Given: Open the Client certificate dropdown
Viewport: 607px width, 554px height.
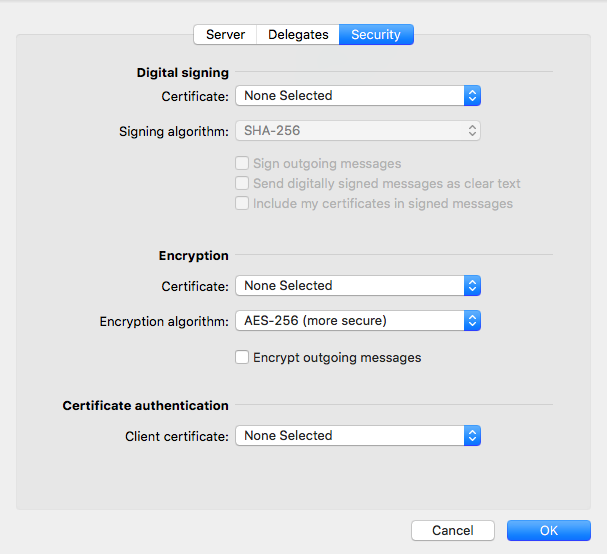Looking at the screenshot, I should [358, 436].
